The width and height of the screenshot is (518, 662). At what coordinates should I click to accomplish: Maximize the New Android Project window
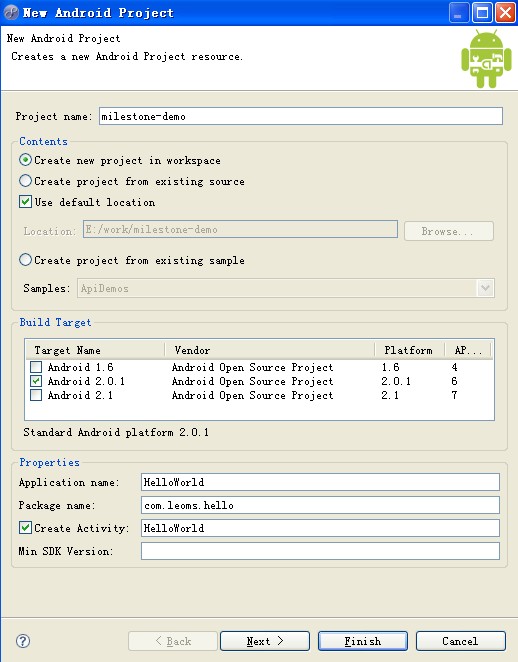click(x=482, y=12)
